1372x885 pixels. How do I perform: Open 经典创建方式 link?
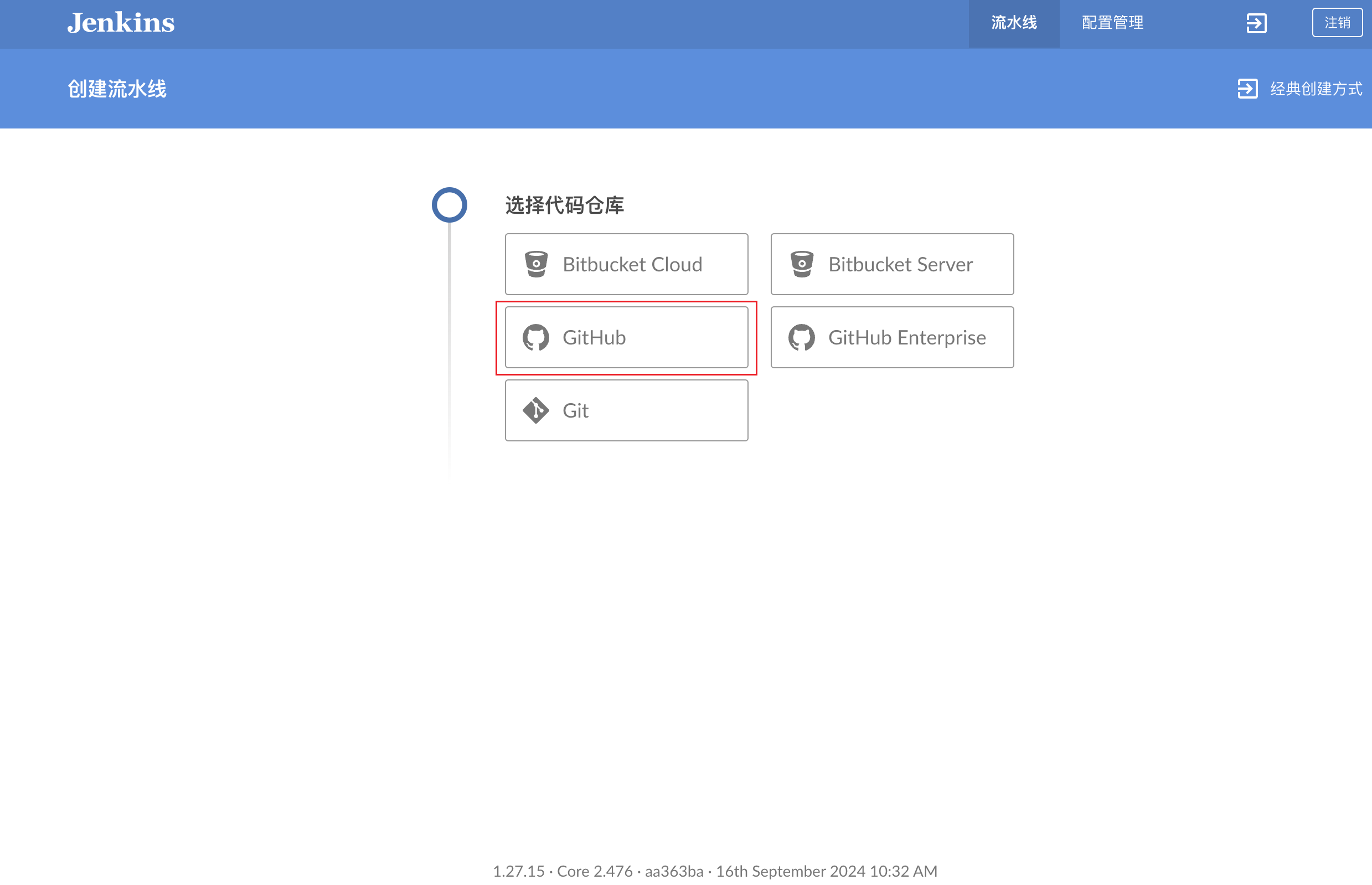click(1316, 89)
